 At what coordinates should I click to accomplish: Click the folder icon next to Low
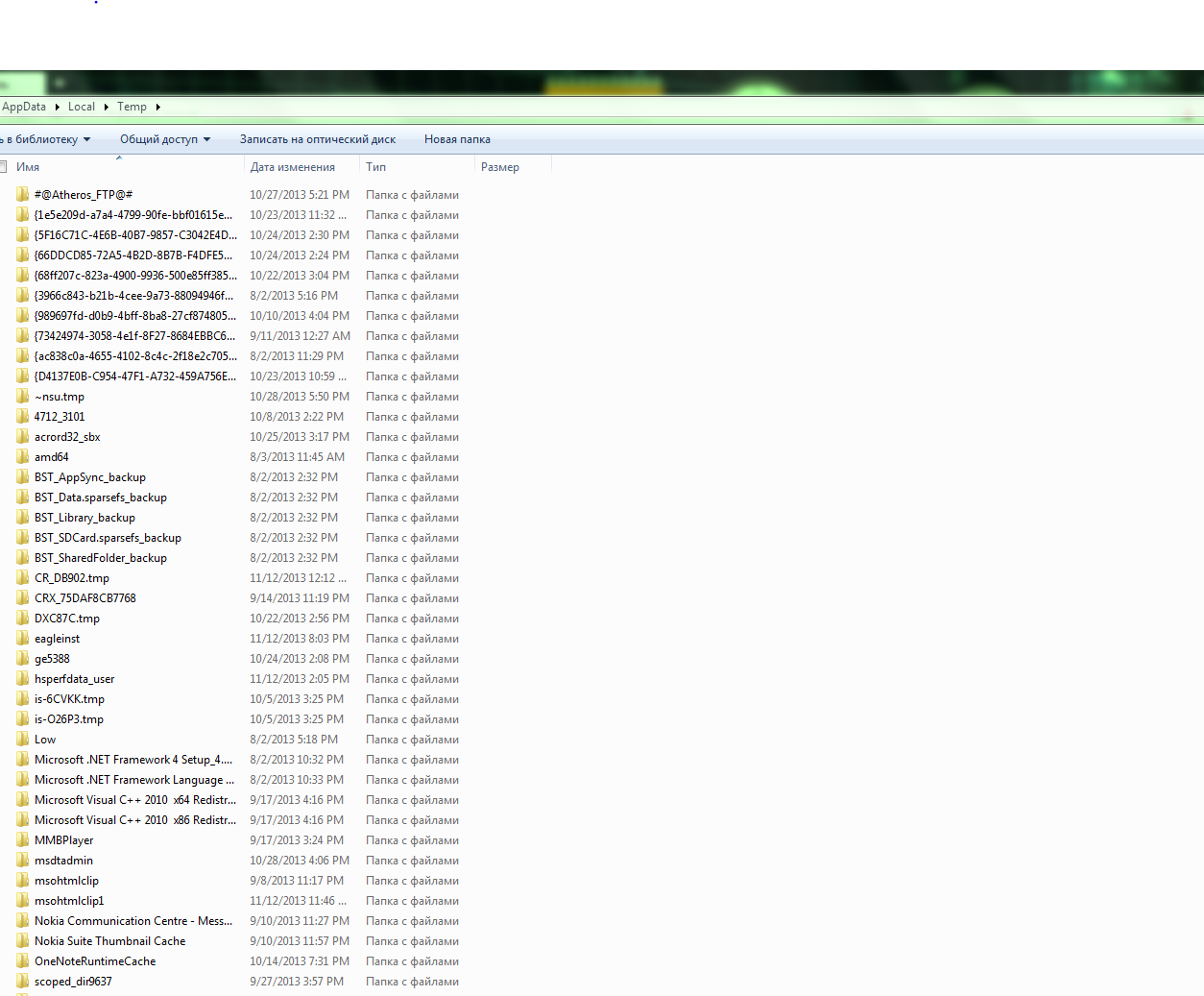(x=22, y=740)
